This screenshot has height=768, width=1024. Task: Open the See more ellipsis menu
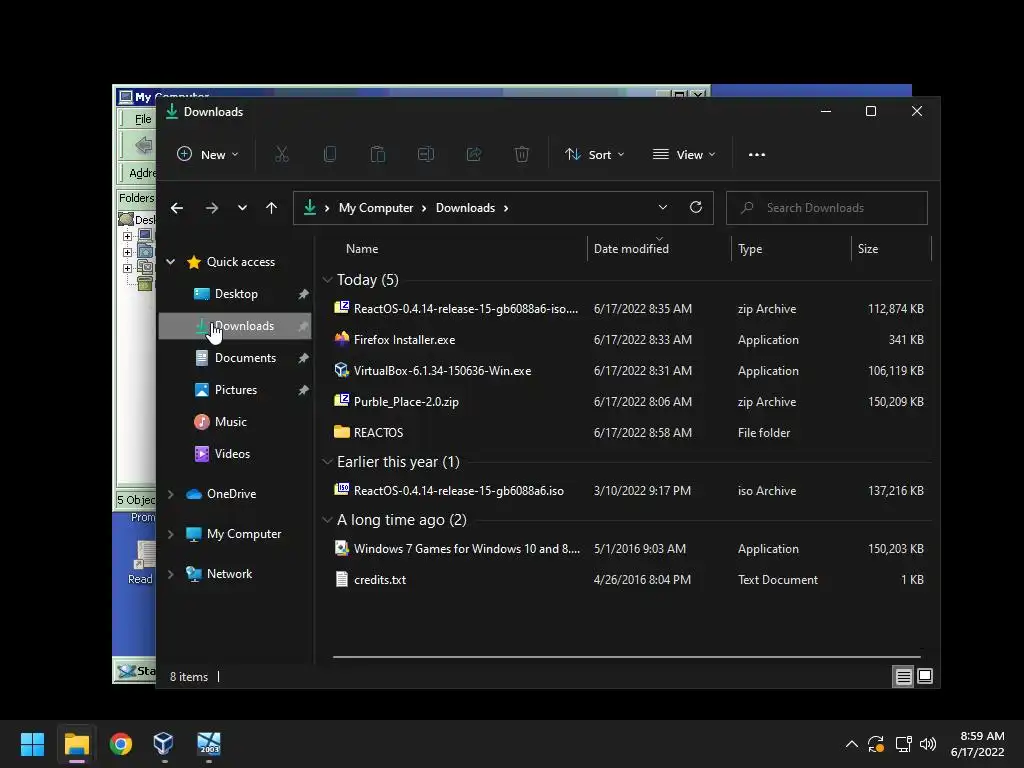[757, 155]
